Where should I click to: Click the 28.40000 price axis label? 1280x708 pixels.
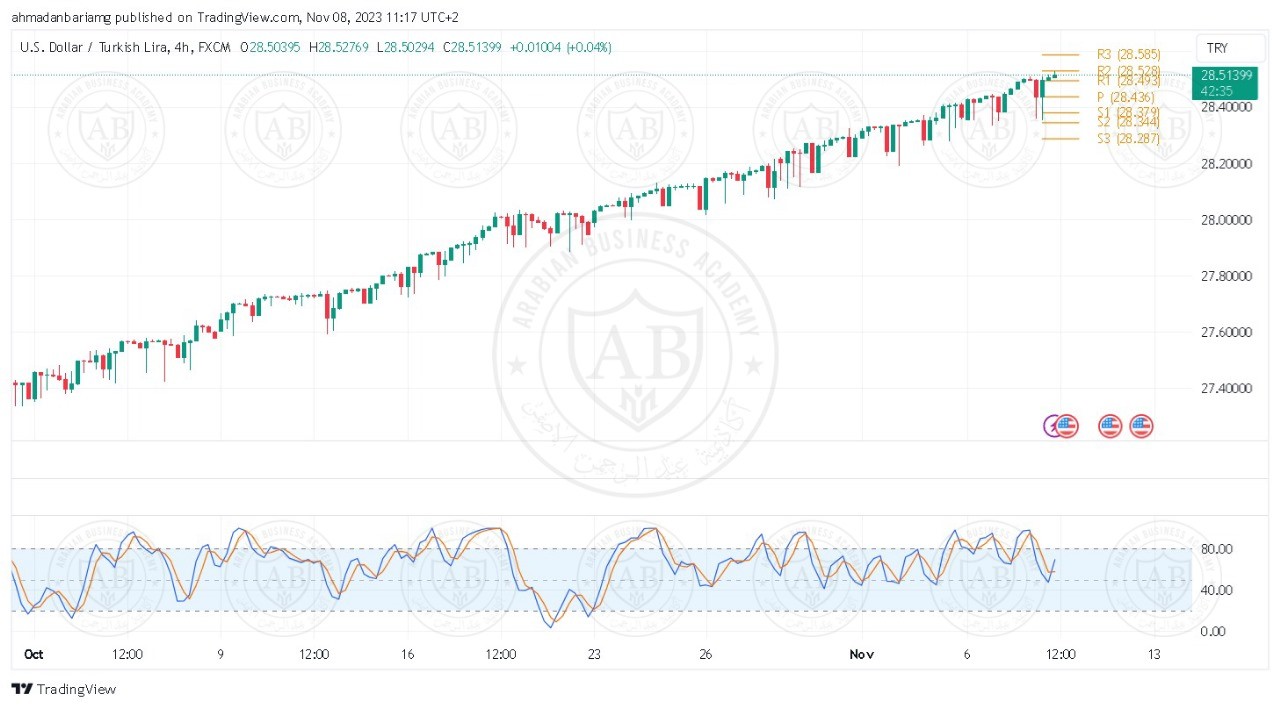tap(1225, 107)
